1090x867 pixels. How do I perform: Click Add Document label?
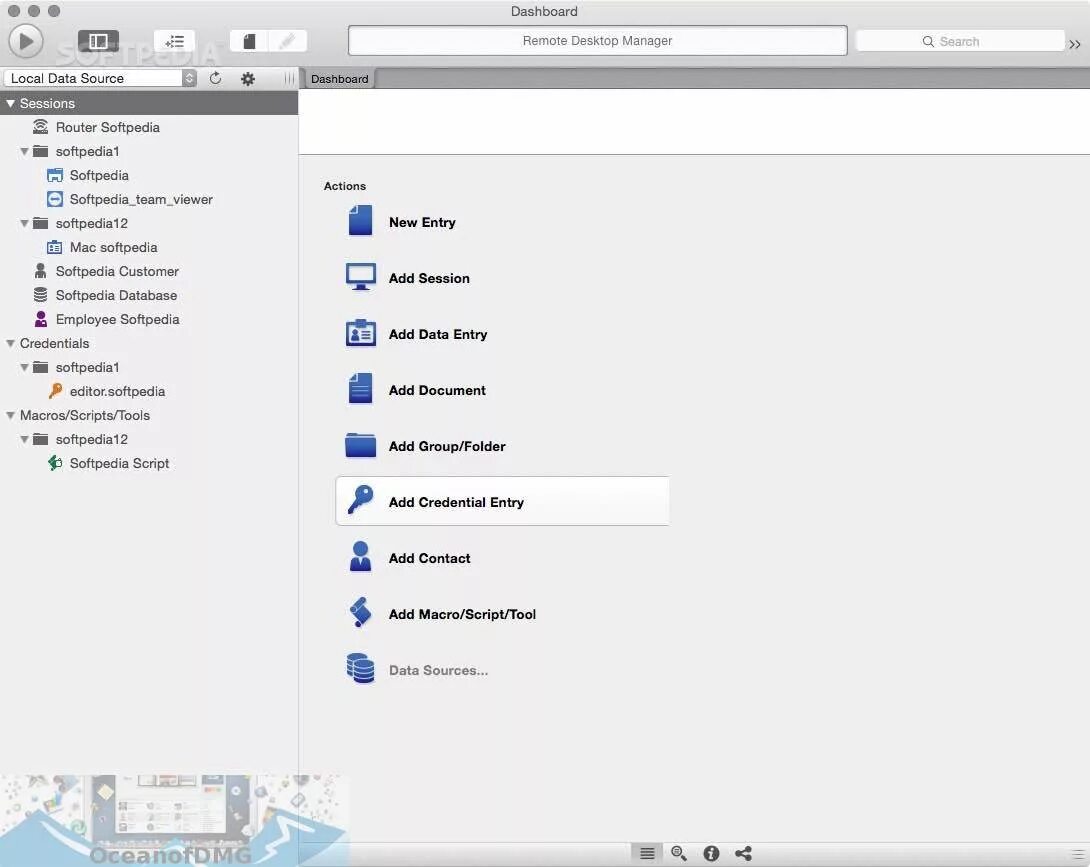[x=437, y=390]
